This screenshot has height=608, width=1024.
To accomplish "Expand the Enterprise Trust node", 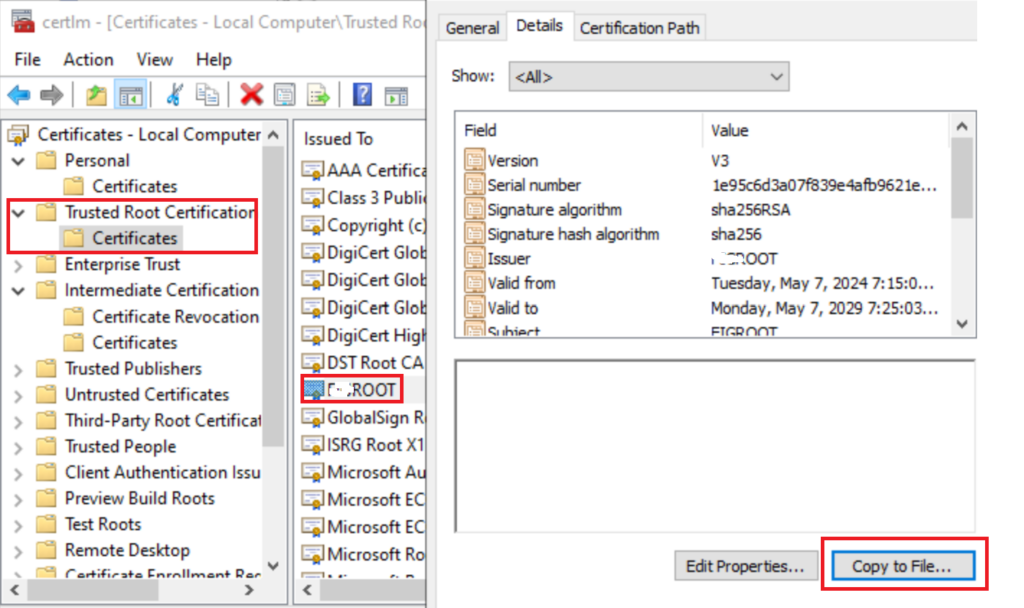I will point(18,265).
